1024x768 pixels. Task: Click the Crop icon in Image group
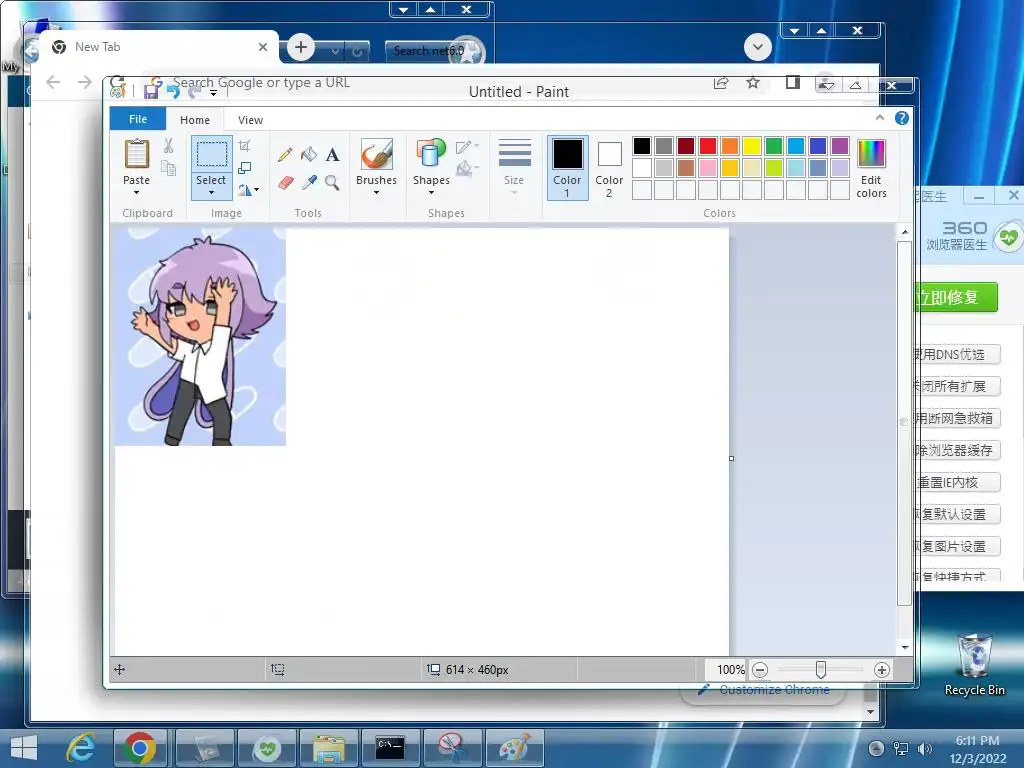click(x=244, y=145)
